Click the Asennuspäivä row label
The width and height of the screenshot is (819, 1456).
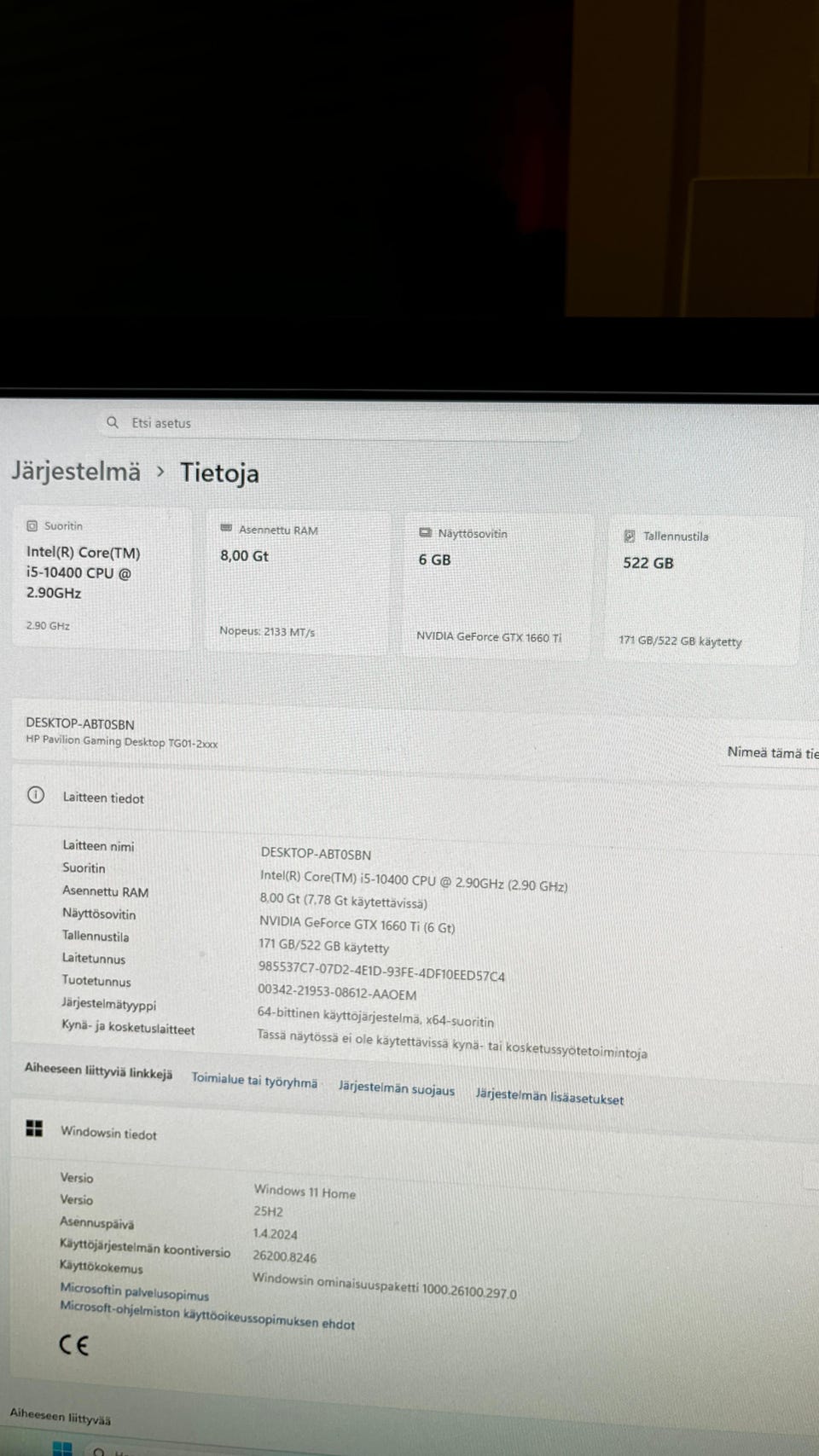(96, 1222)
